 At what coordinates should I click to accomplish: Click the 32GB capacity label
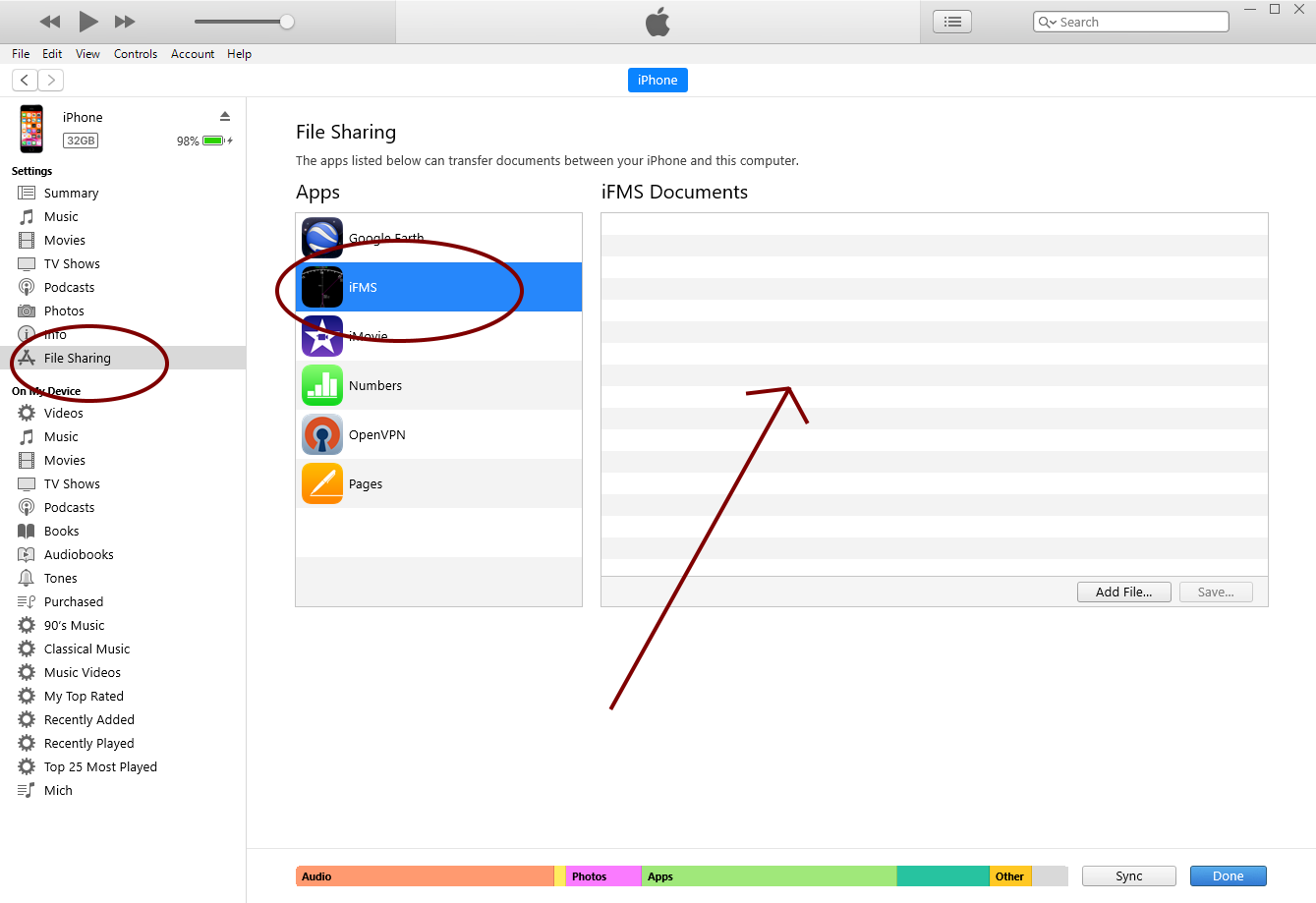pos(81,141)
